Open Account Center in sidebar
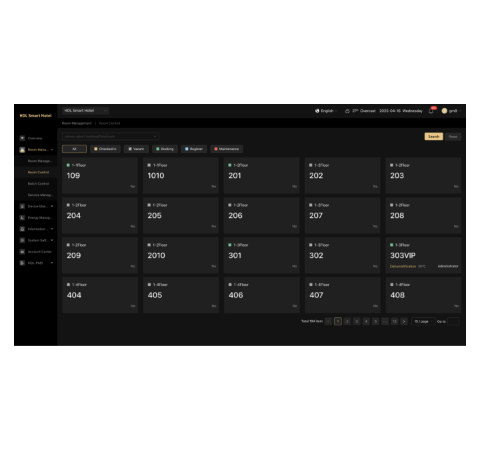The image size is (480, 450). coord(40,252)
